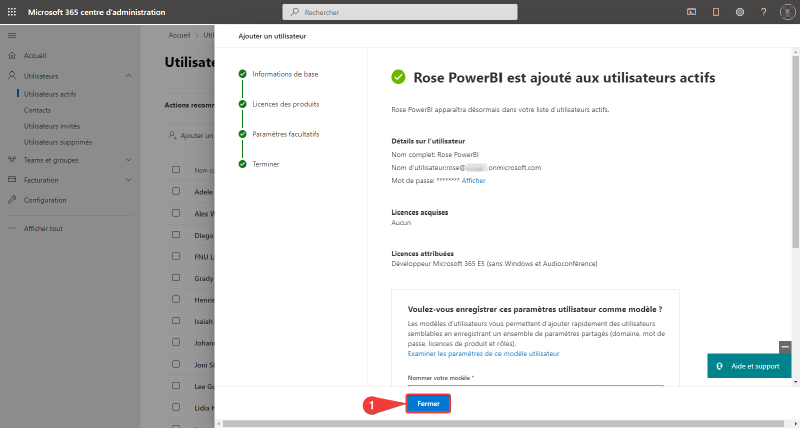Screen dimensions: 800x428
Task: Click the green checkmark beside Terminer
Action: click(242, 164)
